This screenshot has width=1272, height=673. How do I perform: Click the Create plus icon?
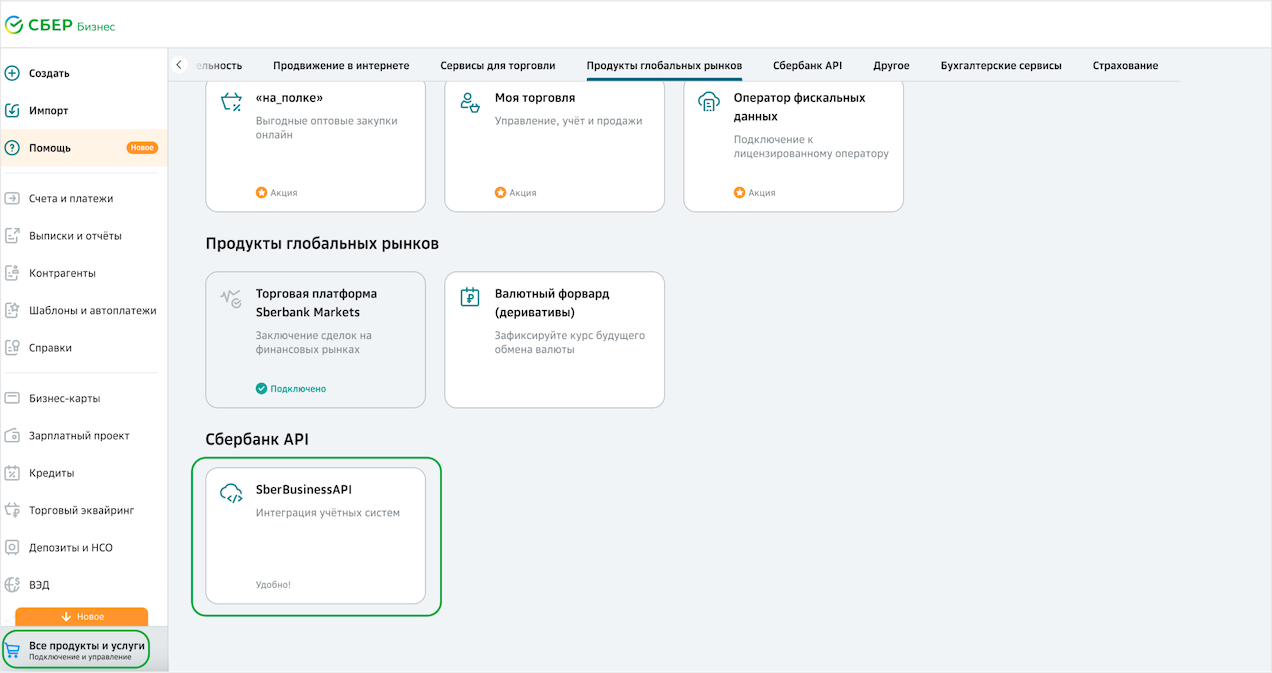12,73
